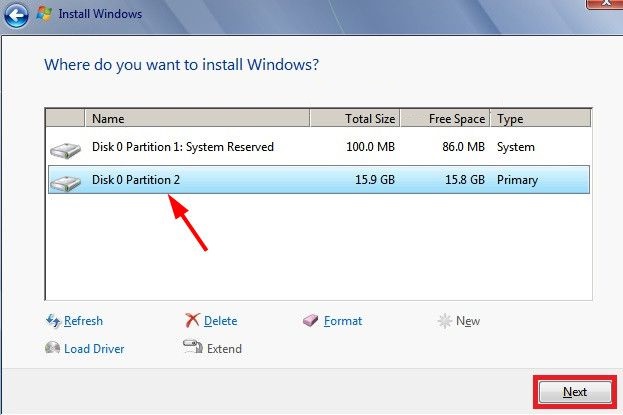The width and height of the screenshot is (623, 415).
Task: Click the 'Where do you want to install Windows?' heading
Action: coord(182,65)
